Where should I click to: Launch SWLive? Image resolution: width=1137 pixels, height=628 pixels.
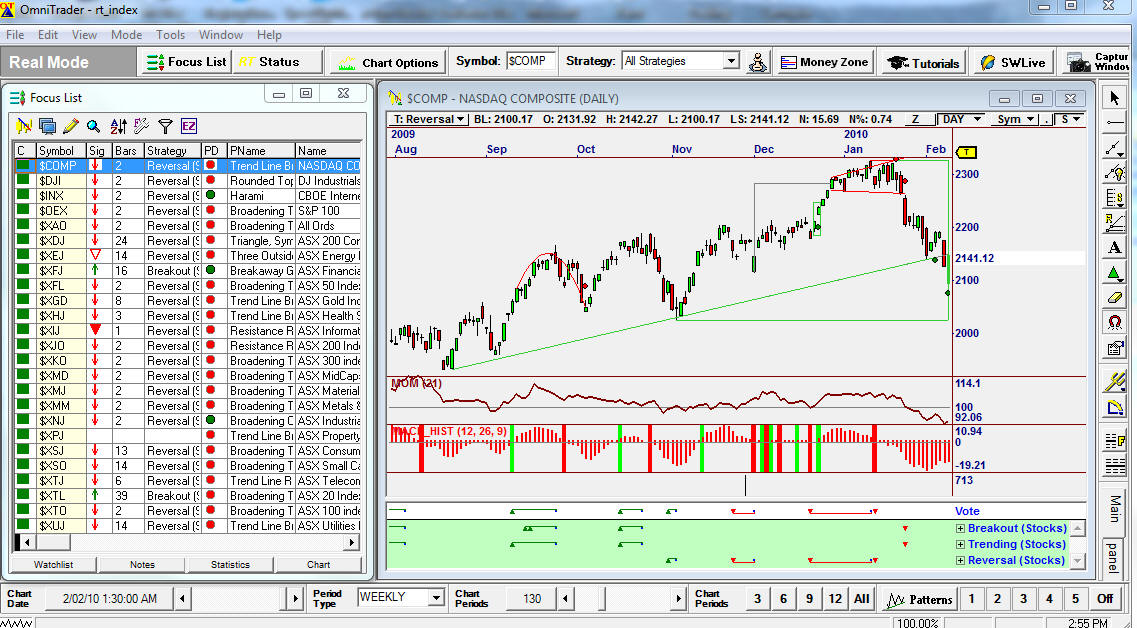tap(1012, 62)
